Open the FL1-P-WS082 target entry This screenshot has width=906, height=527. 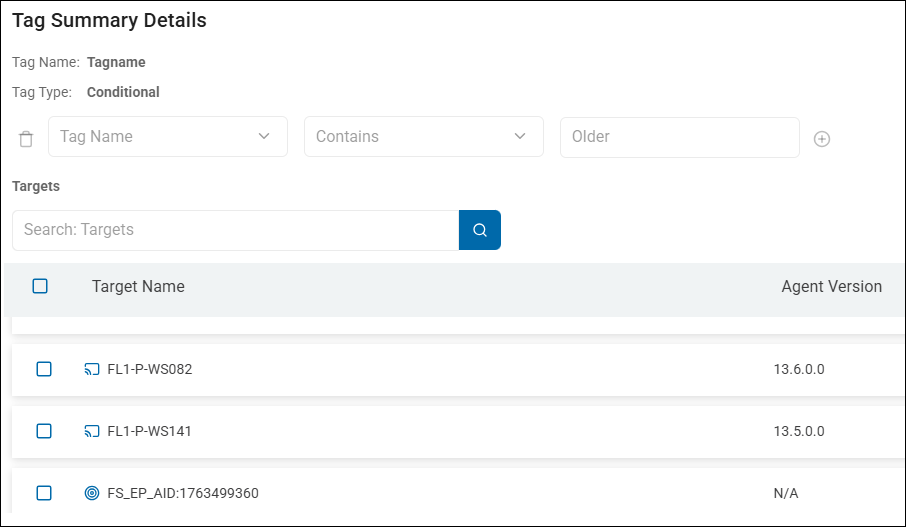(x=150, y=369)
